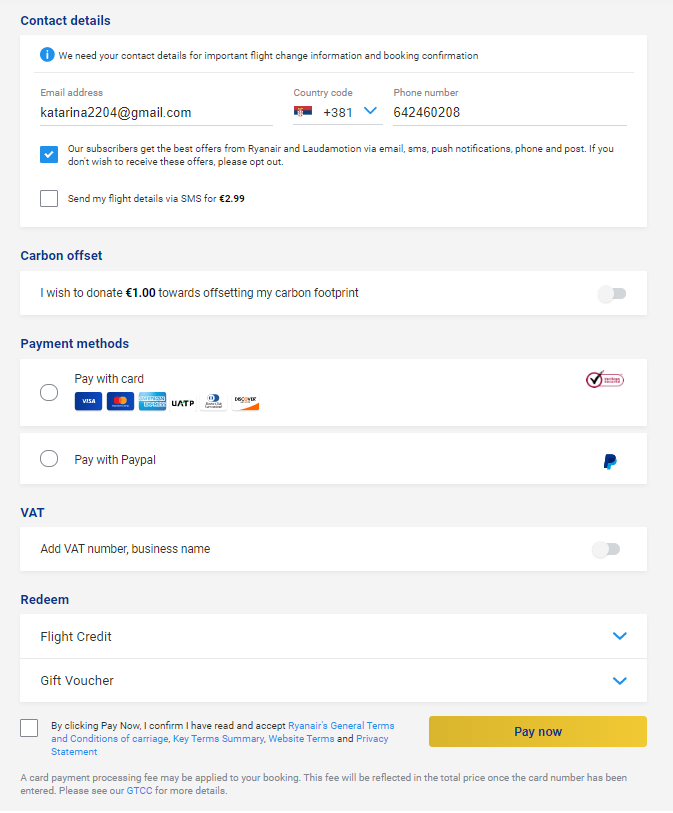Click the Visa card logo
673x813 pixels.
pyautogui.click(x=88, y=401)
